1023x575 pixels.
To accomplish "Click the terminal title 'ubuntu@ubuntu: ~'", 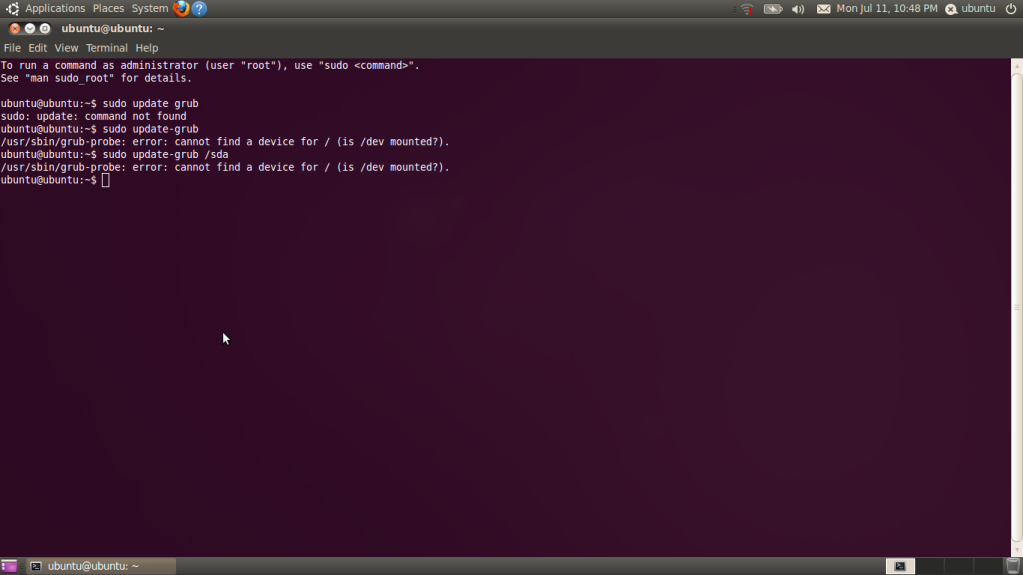I will pyautogui.click(x=113, y=29).
